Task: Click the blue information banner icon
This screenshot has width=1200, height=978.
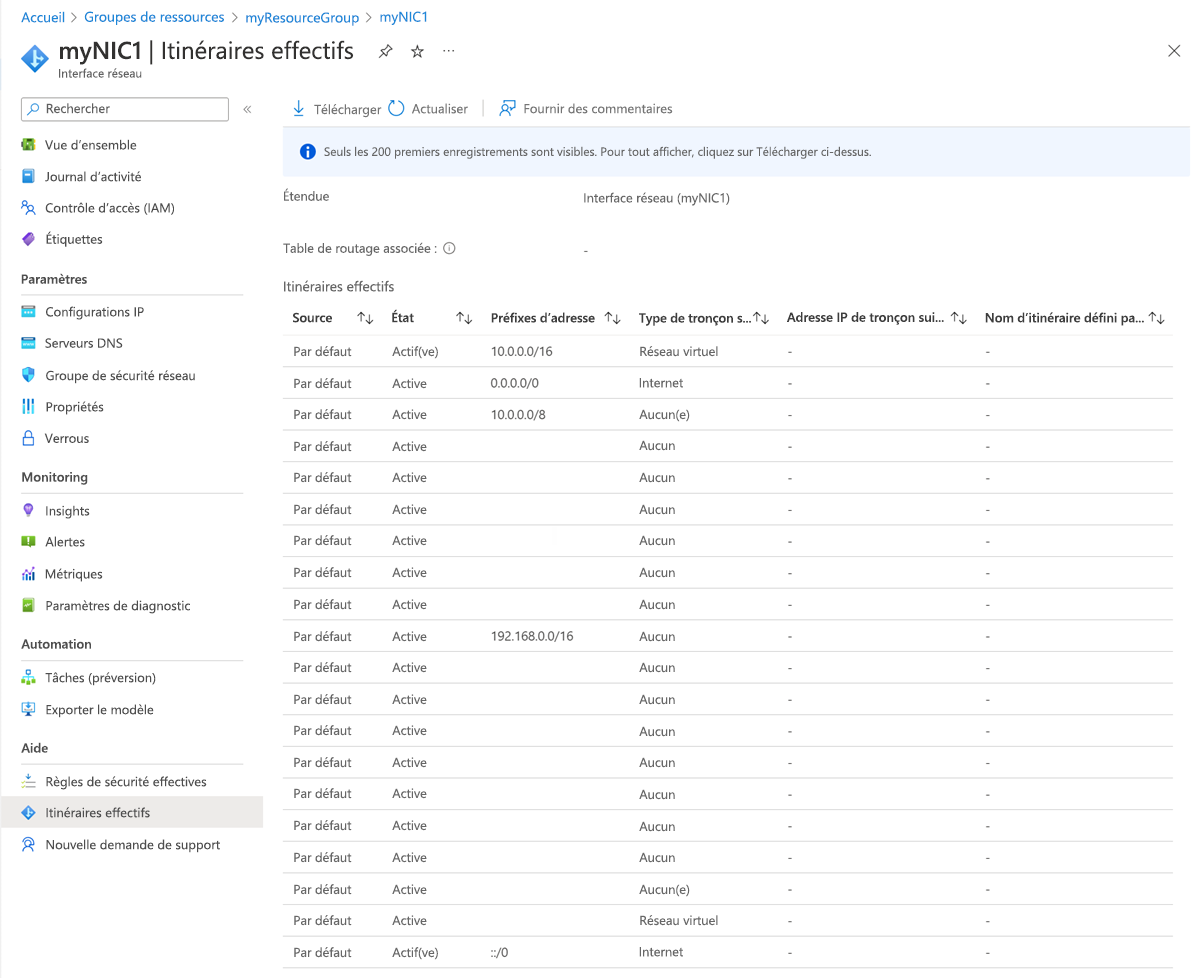Action: click(308, 152)
